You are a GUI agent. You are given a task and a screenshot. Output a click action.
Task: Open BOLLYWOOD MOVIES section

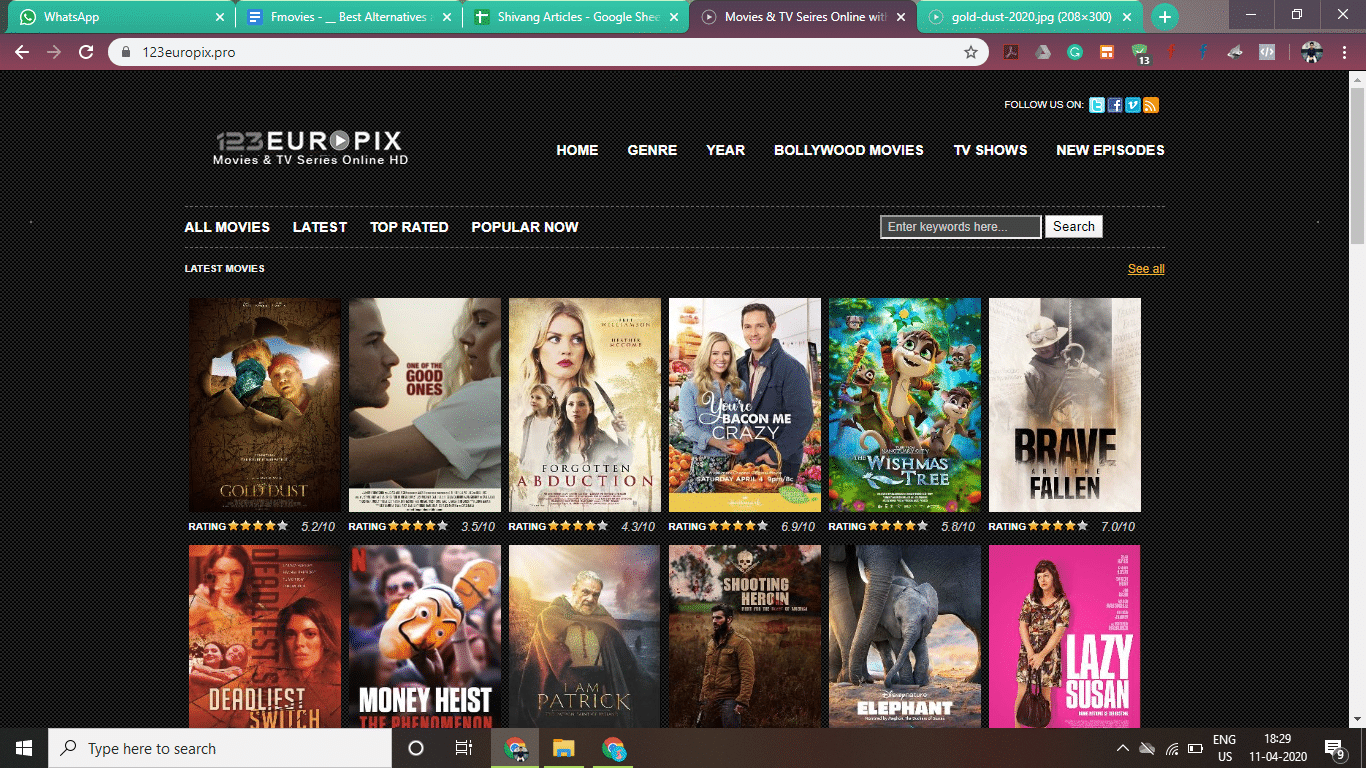(x=849, y=150)
